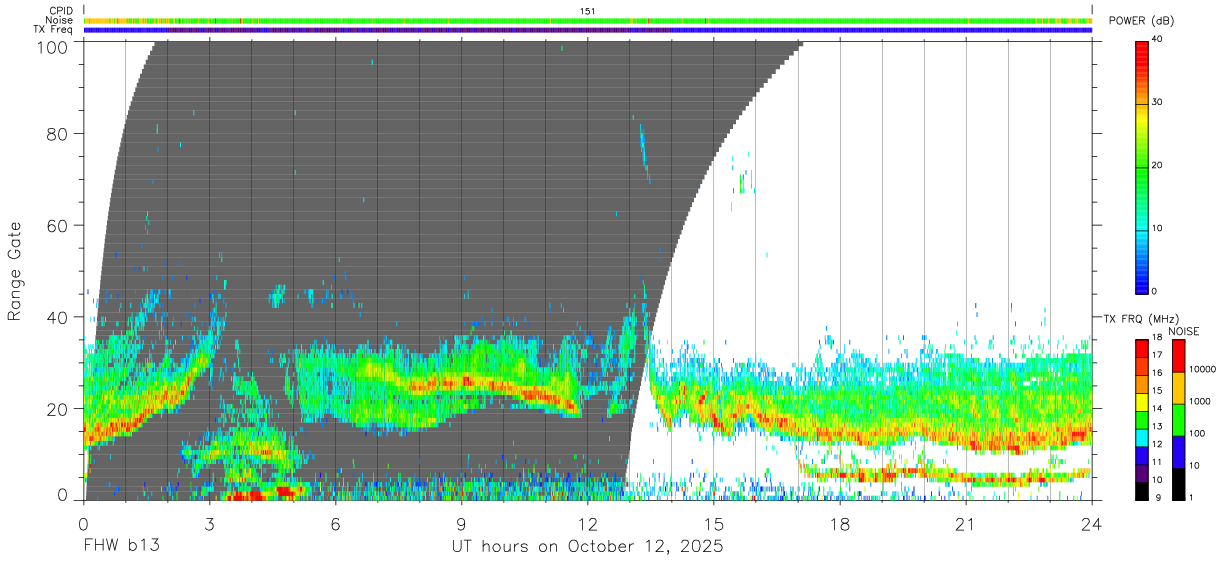The width and height of the screenshot is (1228, 567).
Task: Click the FHW b13 radar beam label
Action: (x=120, y=547)
